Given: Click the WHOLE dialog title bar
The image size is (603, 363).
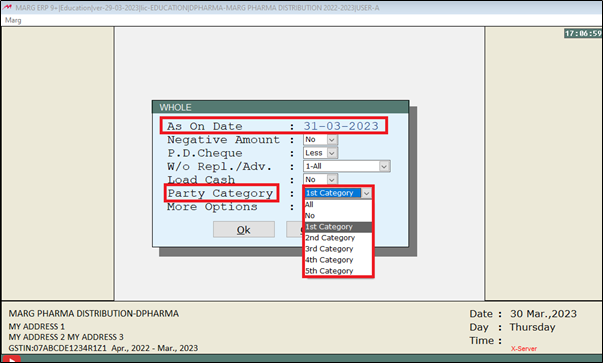Looking at the screenshot, I should (280, 107).
